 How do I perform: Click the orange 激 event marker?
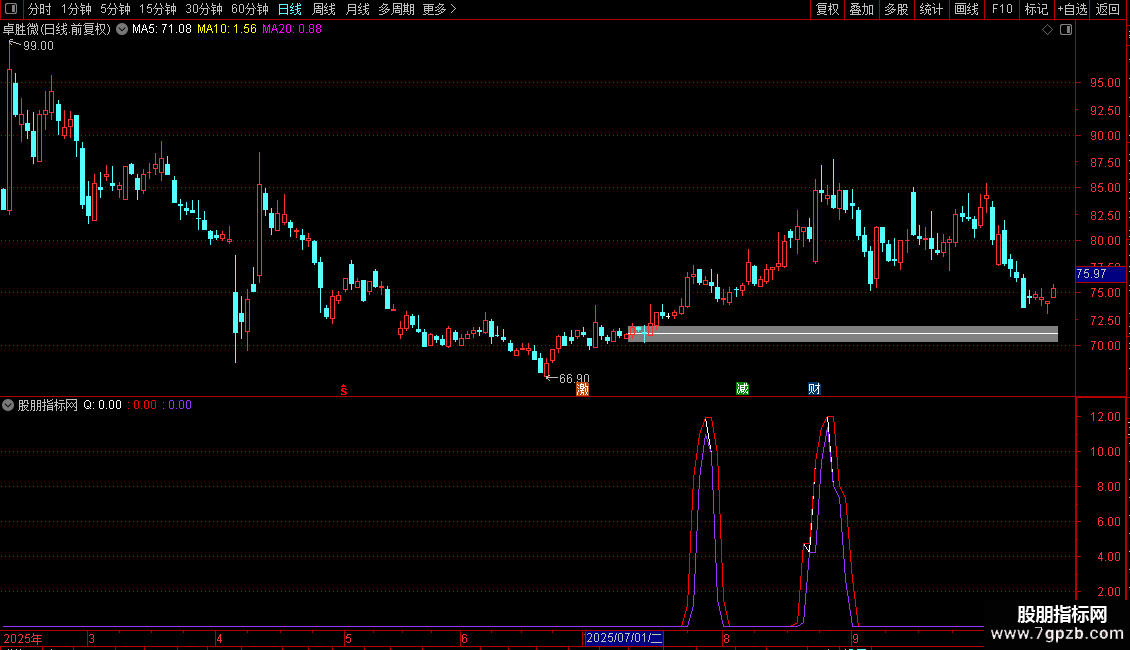(x=582, y=389)
